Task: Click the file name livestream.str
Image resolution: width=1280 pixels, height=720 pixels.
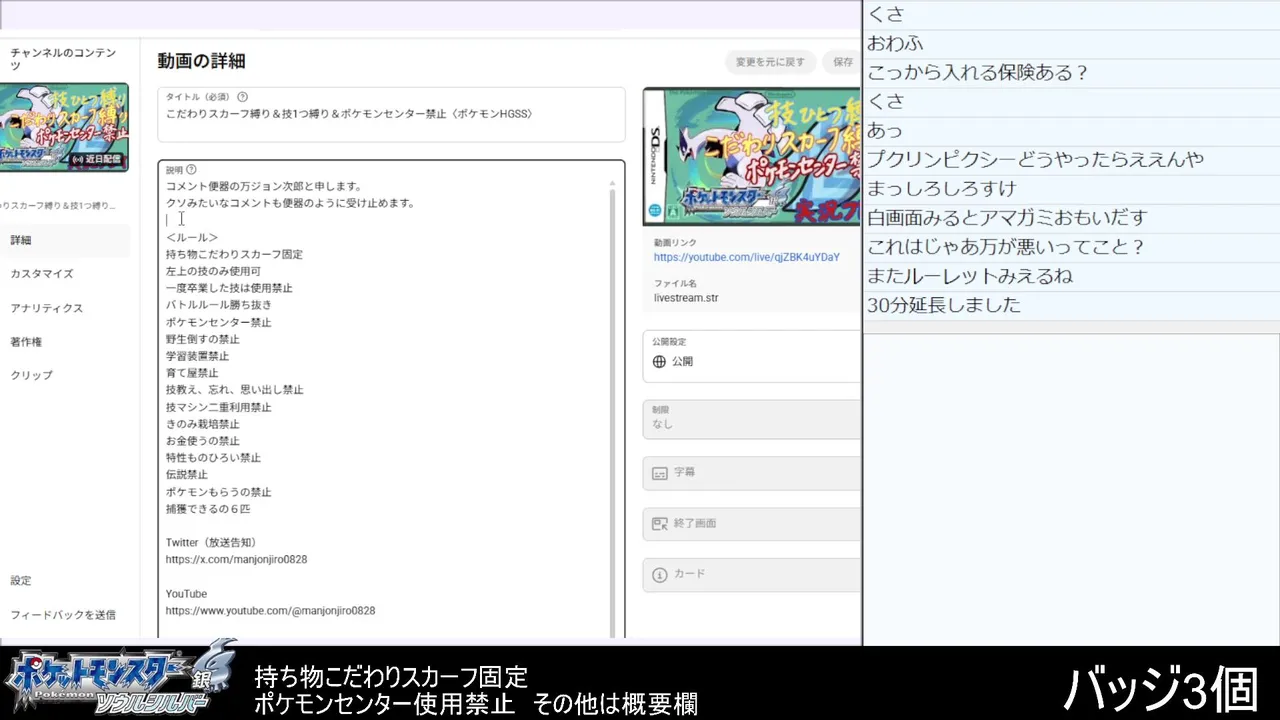Action: click(686, 298)
